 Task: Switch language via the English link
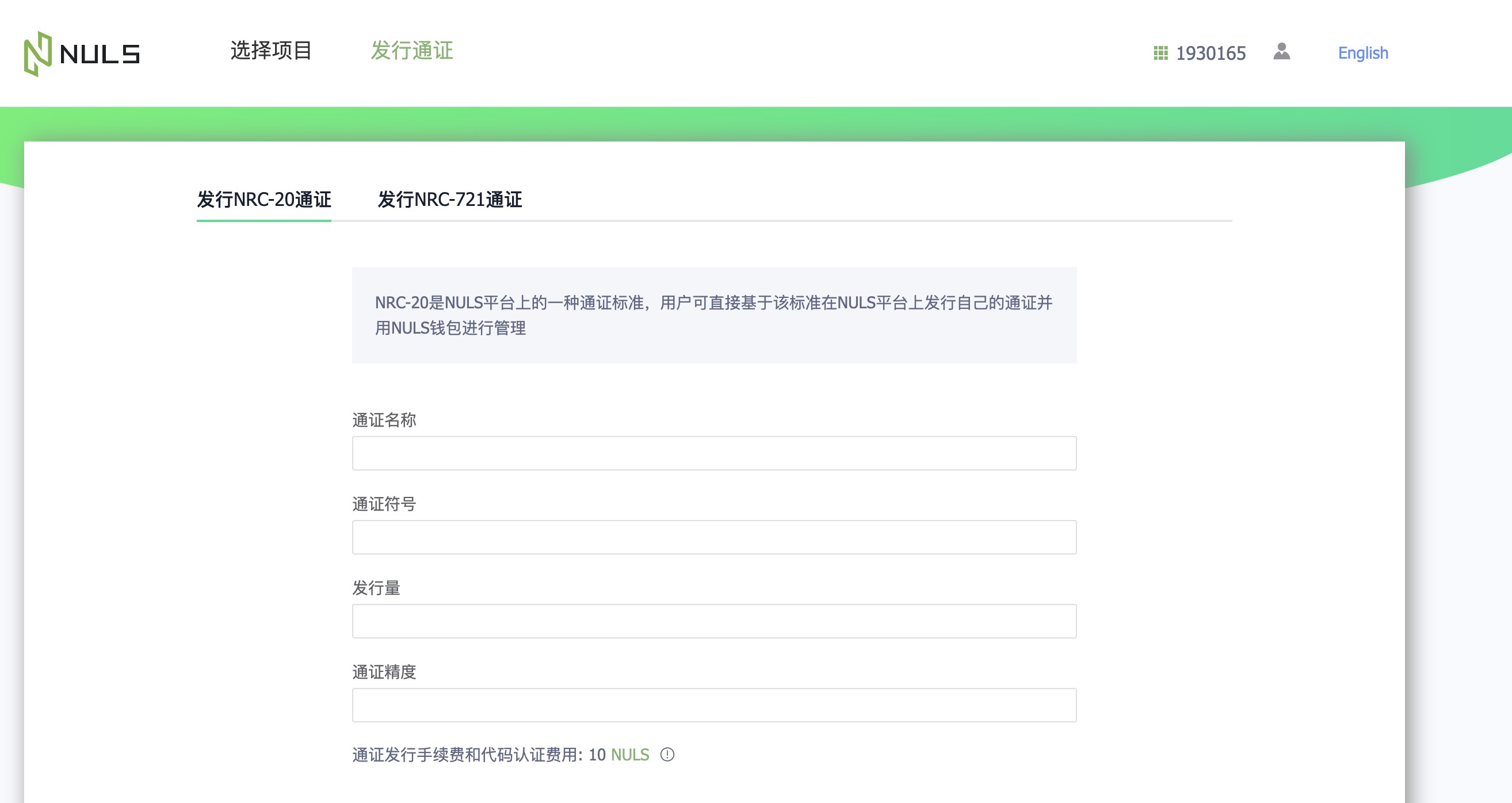(x=1363, y=53)
